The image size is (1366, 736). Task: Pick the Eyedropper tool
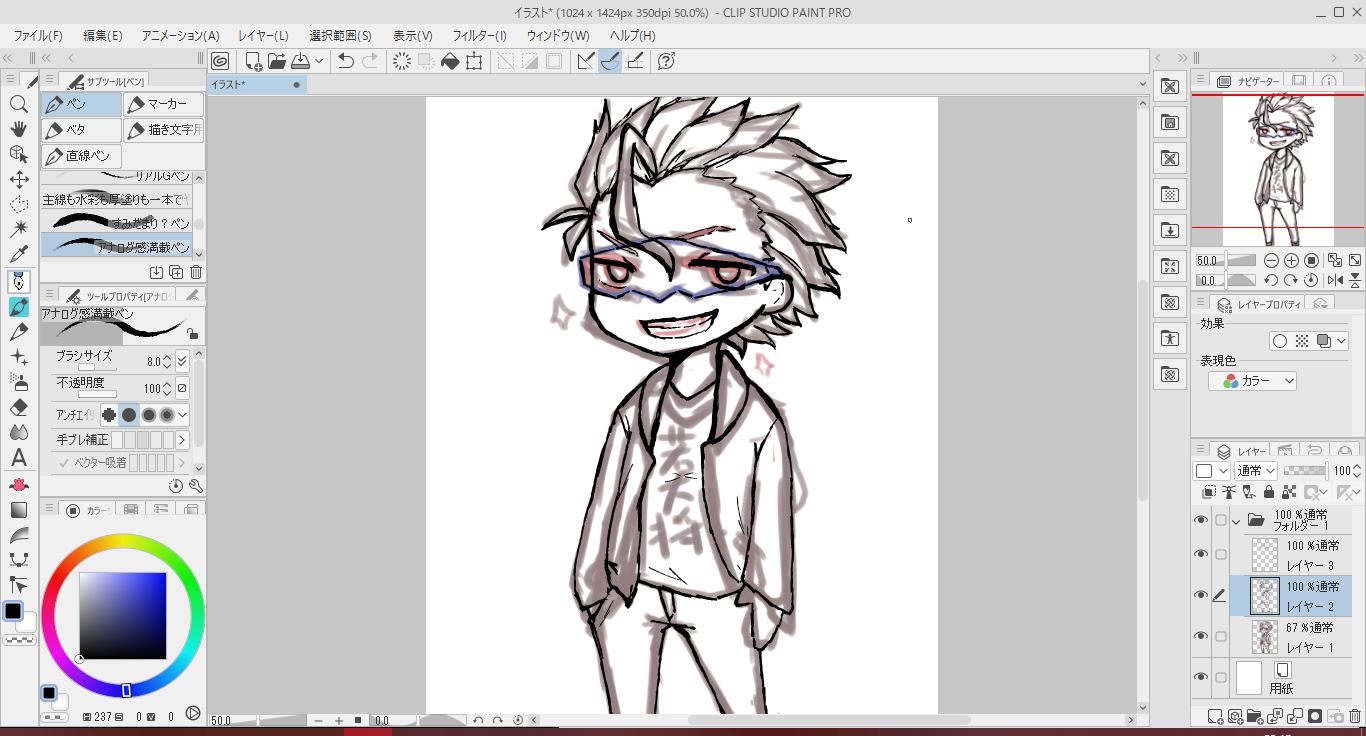pyautogui.click(x=18, y=255)
